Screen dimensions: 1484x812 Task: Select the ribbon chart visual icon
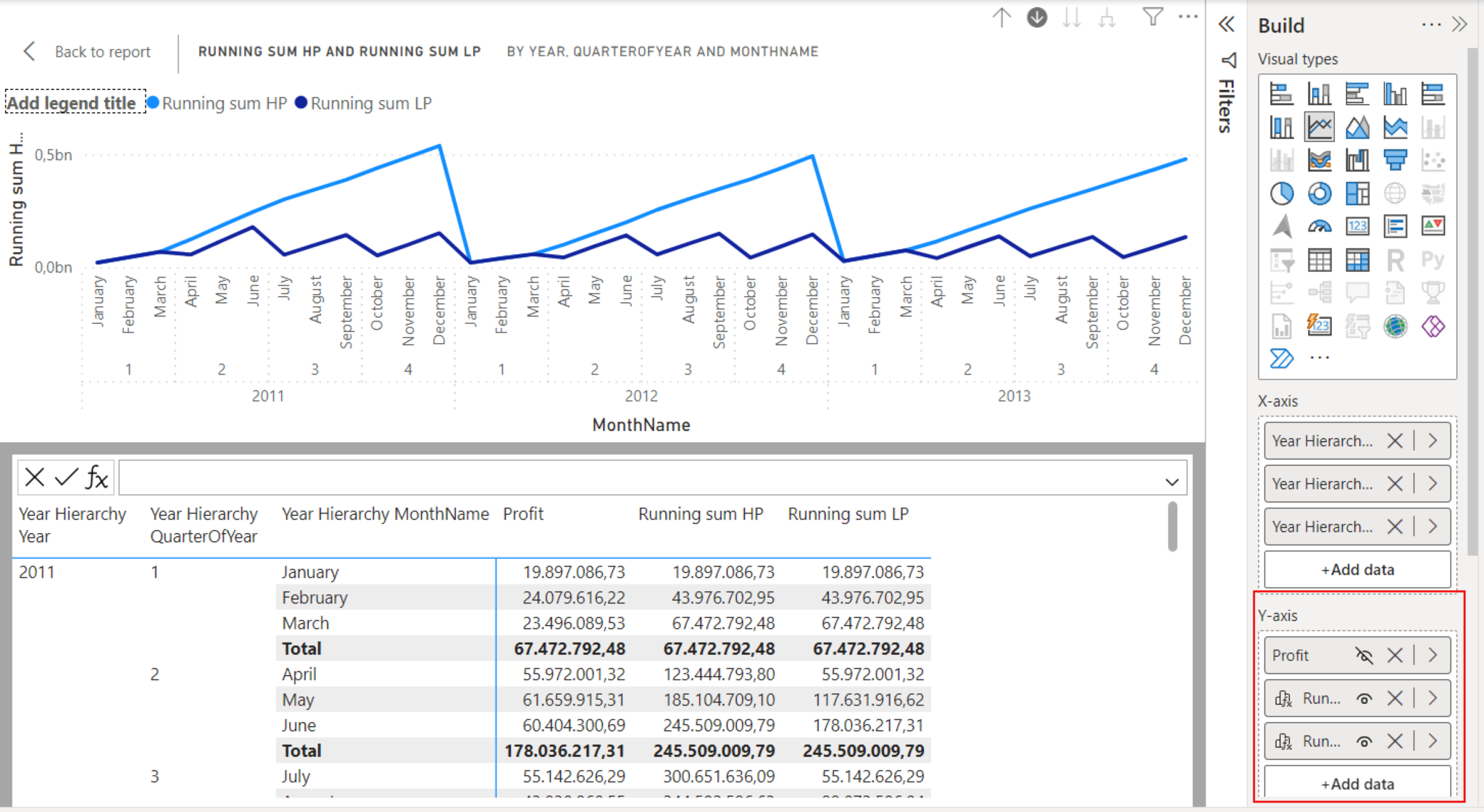pyautogui.click(x=1319, y=159)
